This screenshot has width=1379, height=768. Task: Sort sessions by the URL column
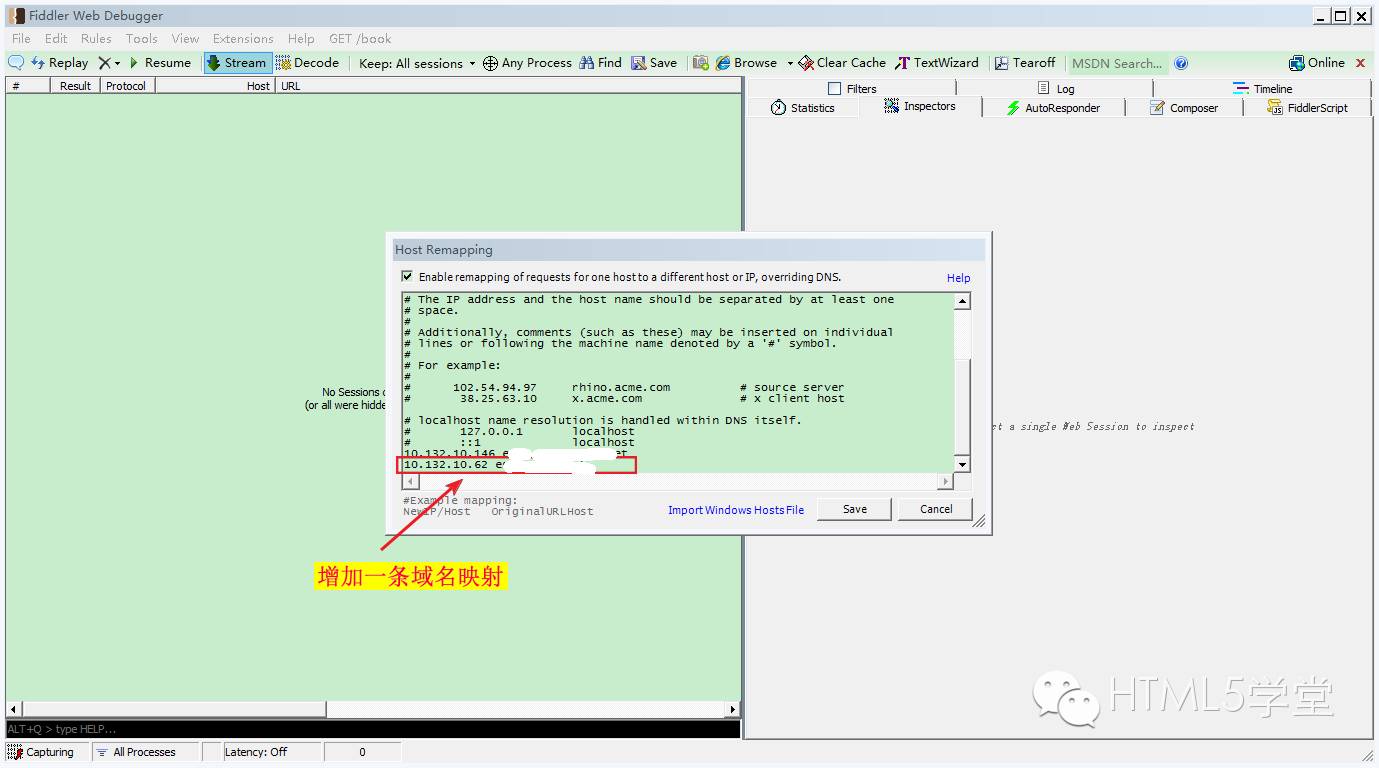(508, 86)
